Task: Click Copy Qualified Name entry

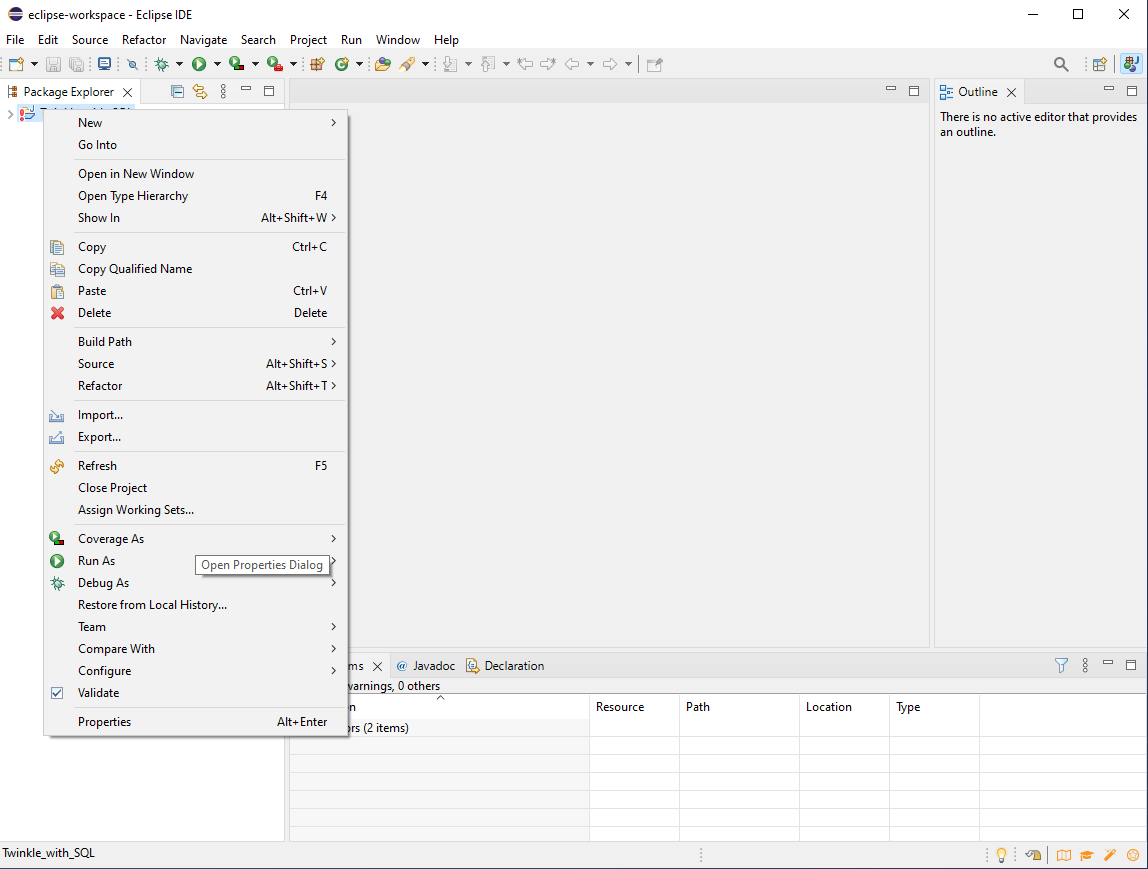Action: tap(194, 269)
